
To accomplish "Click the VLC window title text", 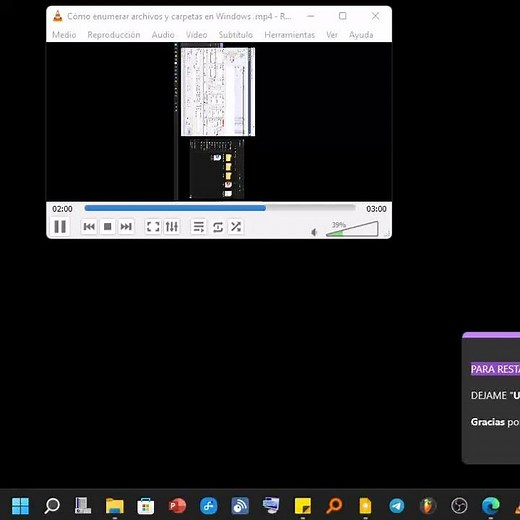I will 179,16.
